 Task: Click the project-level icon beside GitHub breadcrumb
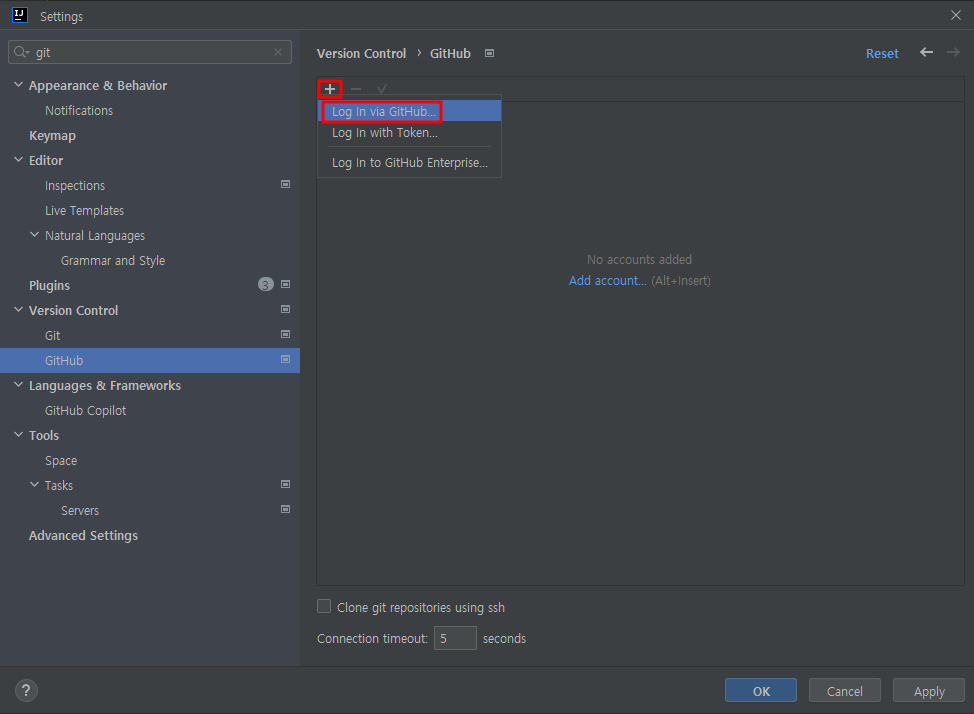(489, 53)
